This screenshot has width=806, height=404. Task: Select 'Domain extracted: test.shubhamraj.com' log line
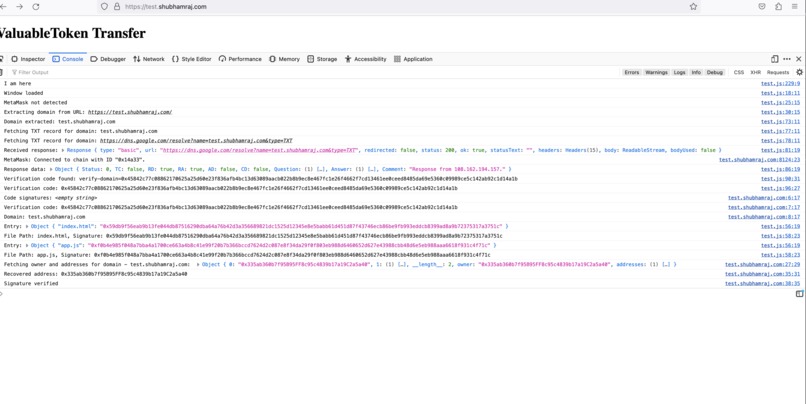[60, 121]
